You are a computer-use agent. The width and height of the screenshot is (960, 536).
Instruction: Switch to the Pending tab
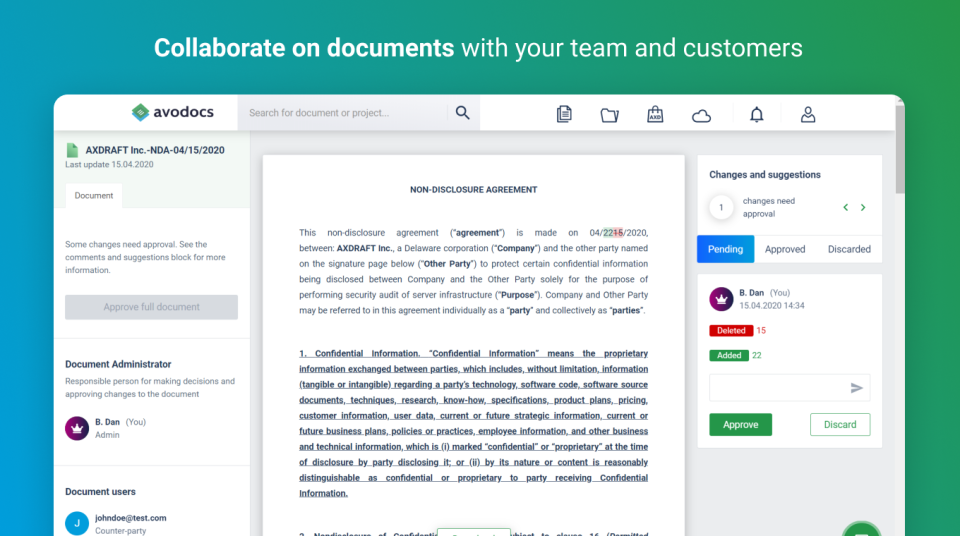(726, 249)
